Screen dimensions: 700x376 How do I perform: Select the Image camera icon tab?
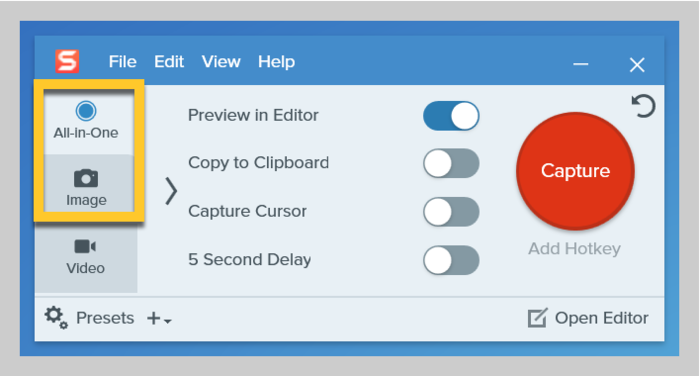point(86,179)
